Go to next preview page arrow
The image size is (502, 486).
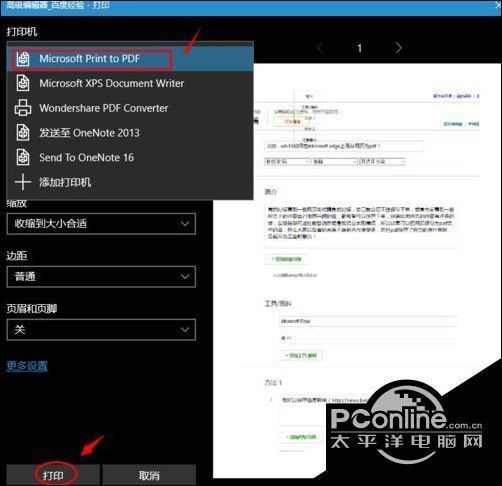(398, 48)
